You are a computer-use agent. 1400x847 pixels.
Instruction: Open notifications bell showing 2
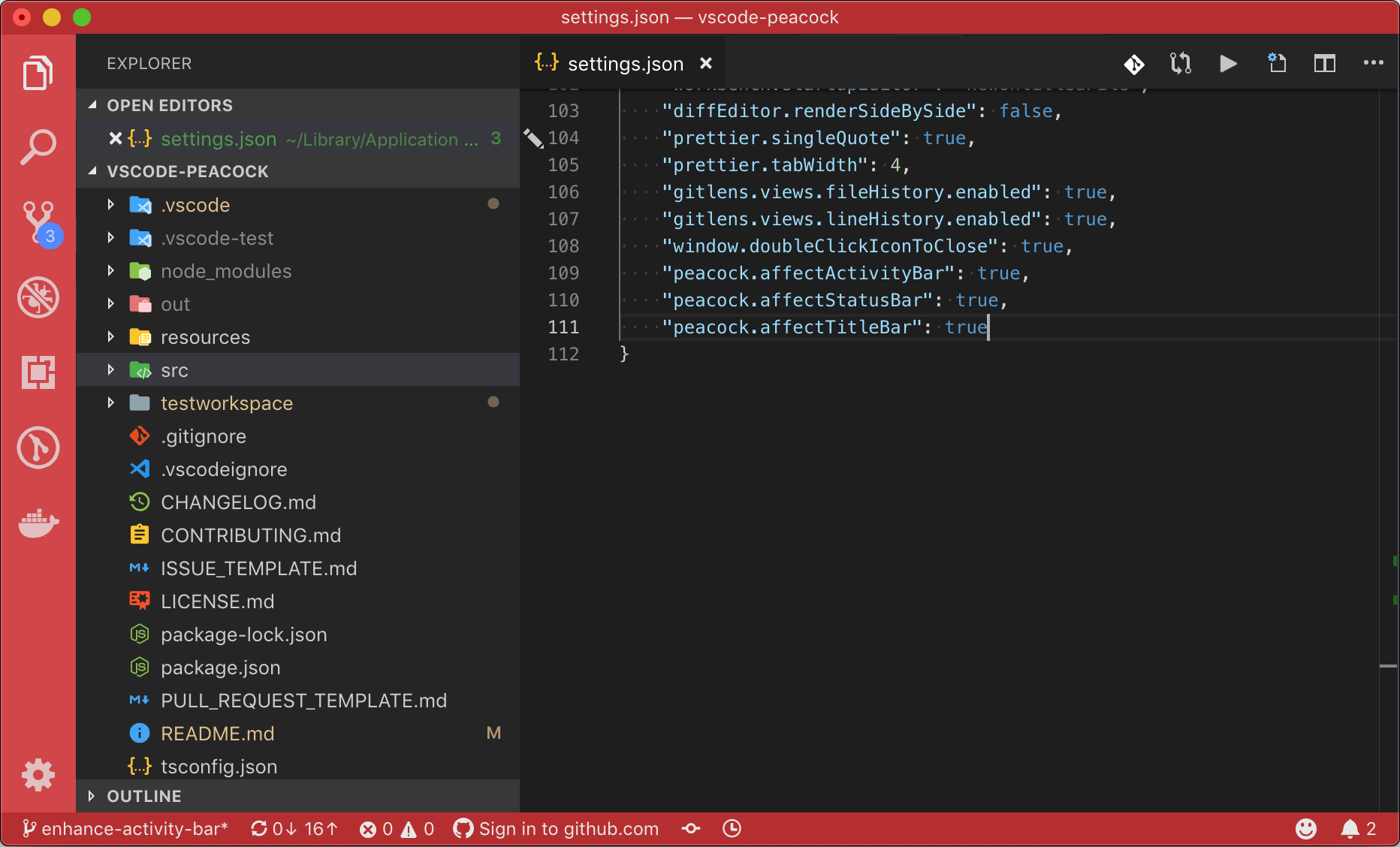(x=1359, y=829)
